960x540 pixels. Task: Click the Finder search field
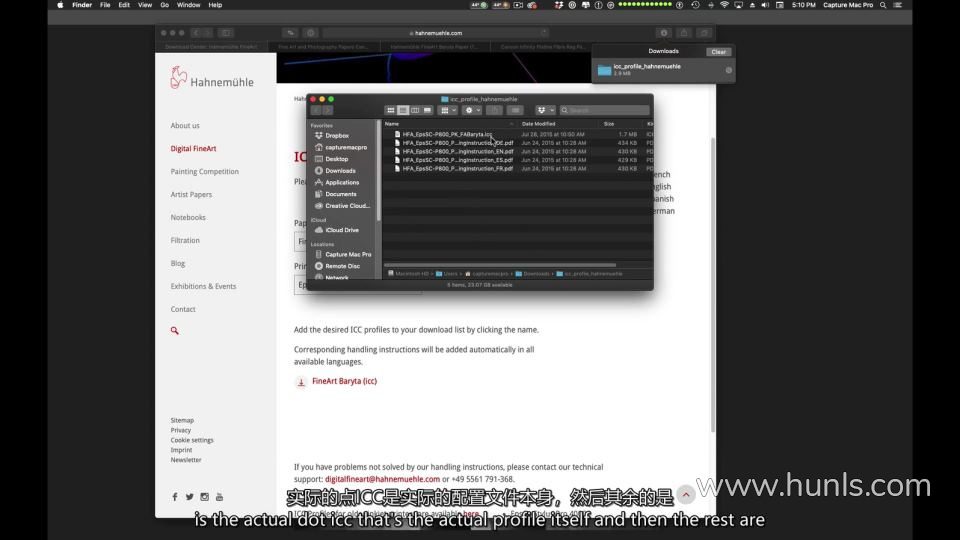604,110
